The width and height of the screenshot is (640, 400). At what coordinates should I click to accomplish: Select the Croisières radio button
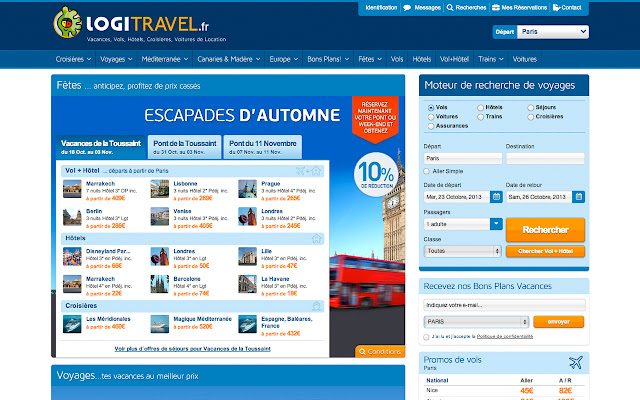(x=530, y=117)
